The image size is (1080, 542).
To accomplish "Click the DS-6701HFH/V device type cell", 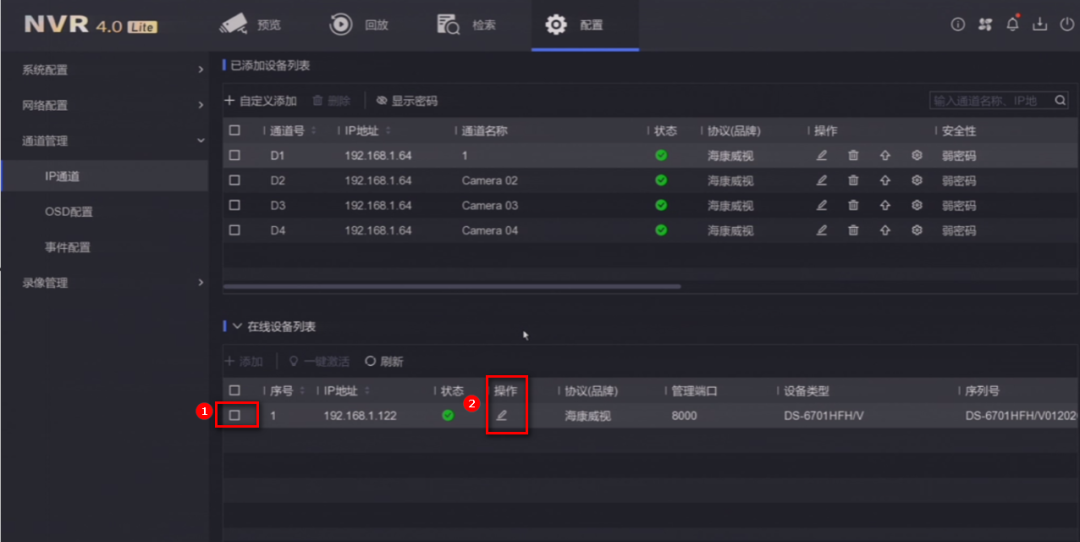I will 824,416.
